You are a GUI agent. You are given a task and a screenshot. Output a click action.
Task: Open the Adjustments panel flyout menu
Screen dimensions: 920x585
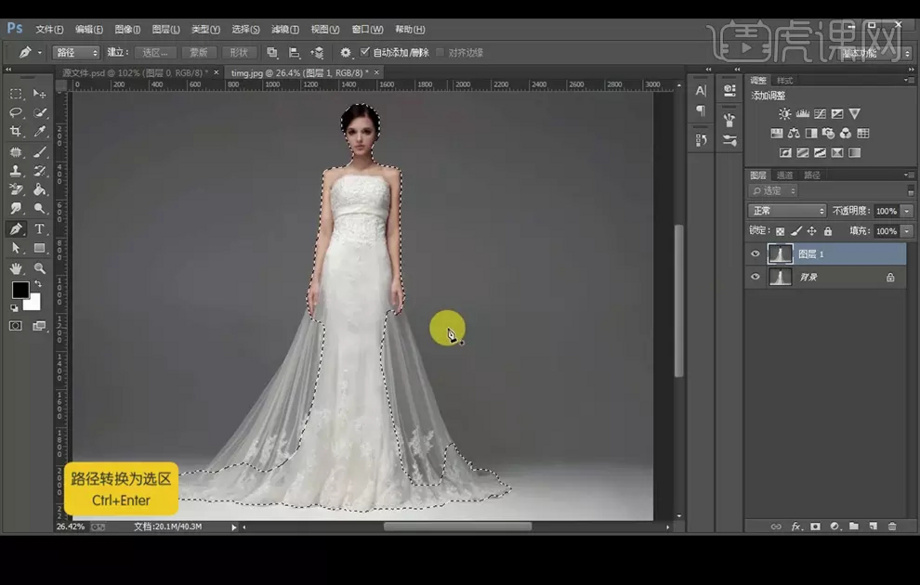909,80
